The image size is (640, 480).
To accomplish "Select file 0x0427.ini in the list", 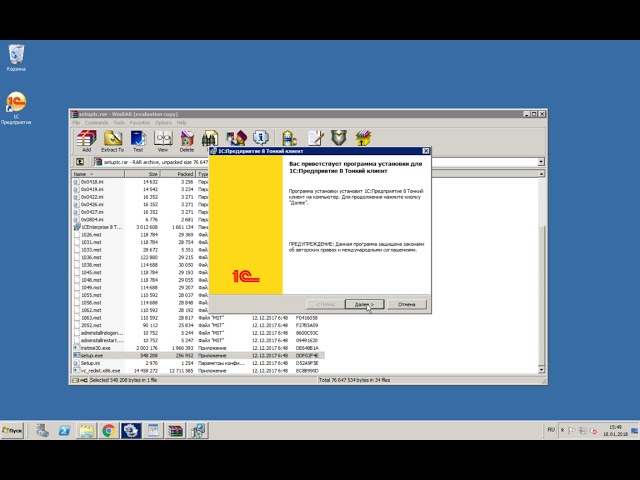I will 92,212.
